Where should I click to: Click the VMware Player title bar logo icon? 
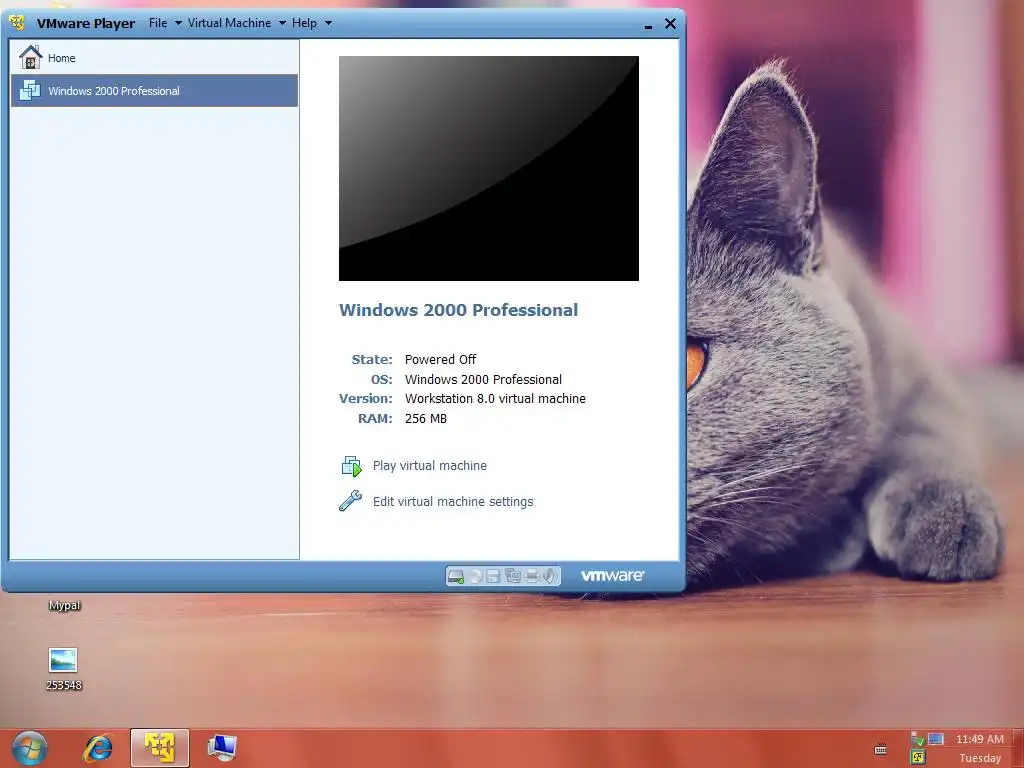click(x=17, y=23)
